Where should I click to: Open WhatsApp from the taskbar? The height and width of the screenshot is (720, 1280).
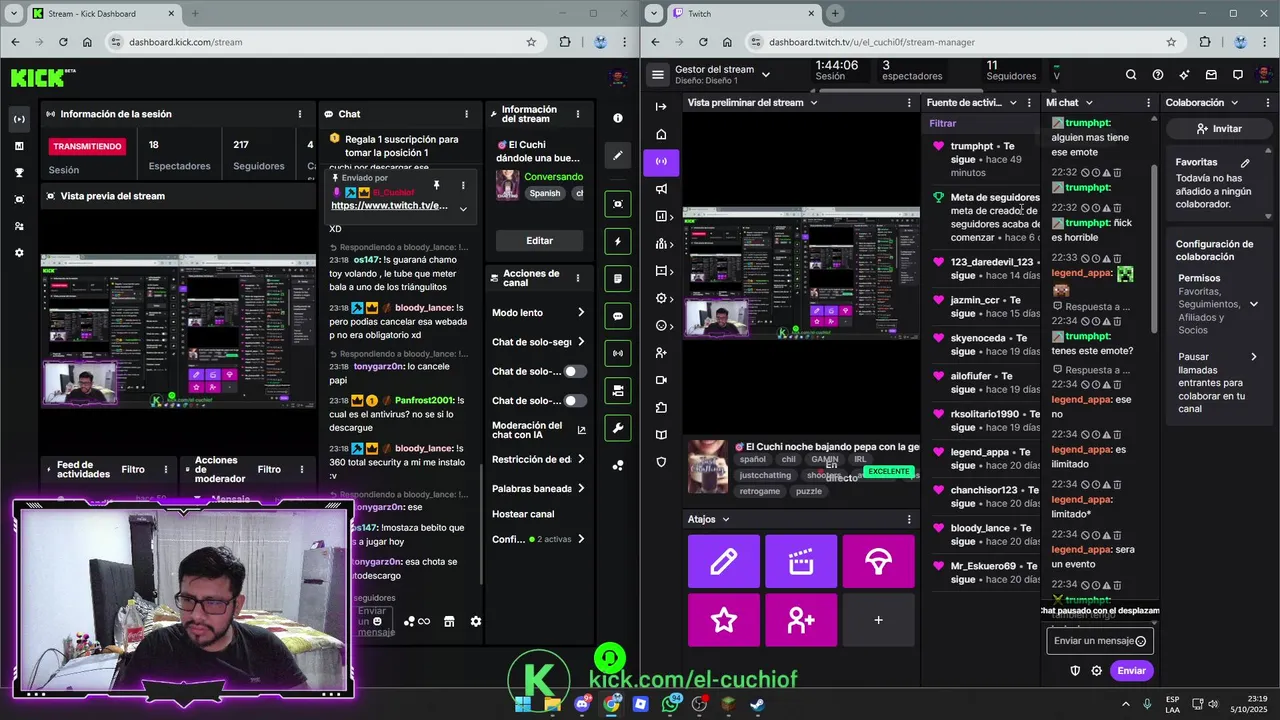(670, 704)
